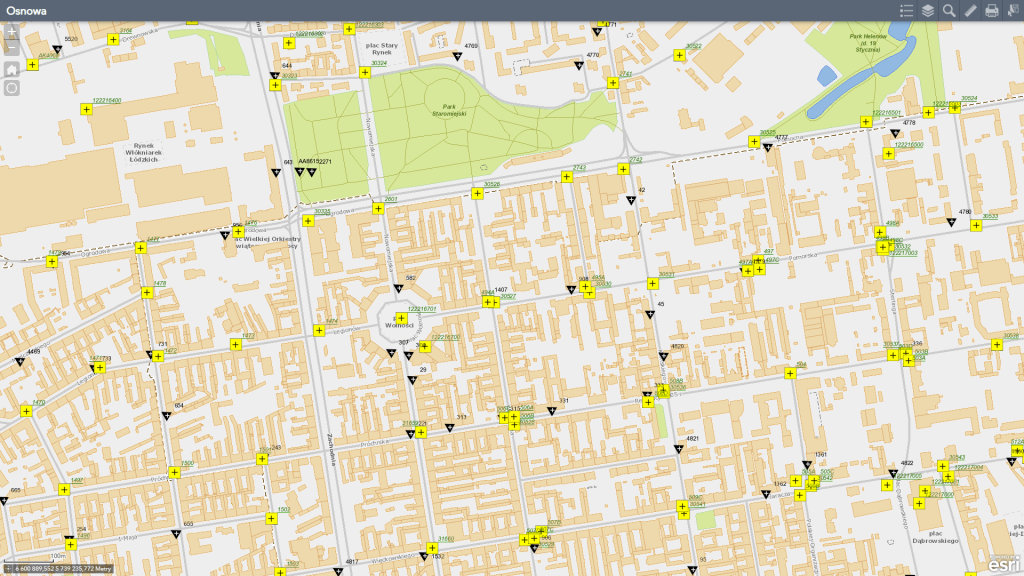Activate the ruler measurement tool
Image resolution: width=1024 pixels, height=576 pixels.
click(971, 11)
